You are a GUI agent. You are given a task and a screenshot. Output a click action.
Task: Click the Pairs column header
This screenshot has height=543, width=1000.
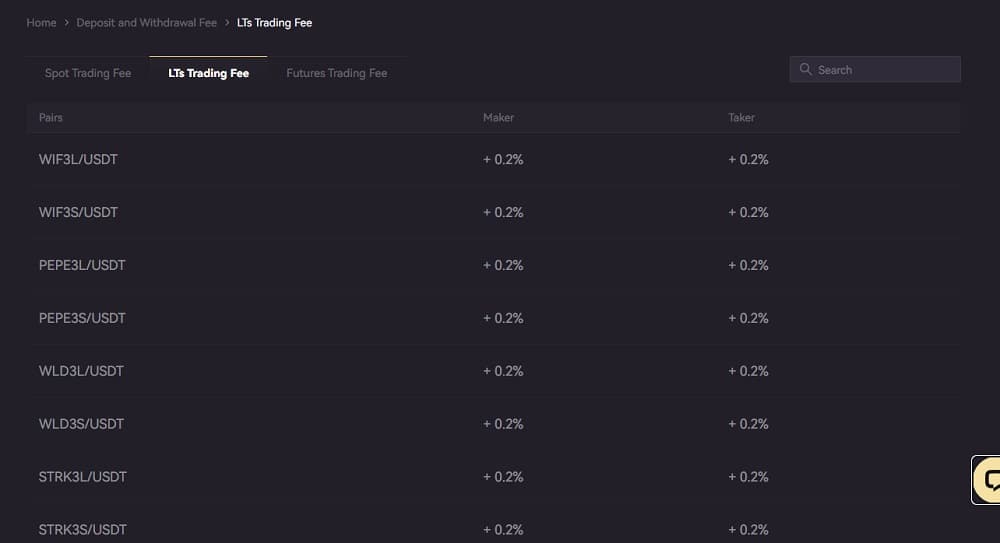click(50, 117)
